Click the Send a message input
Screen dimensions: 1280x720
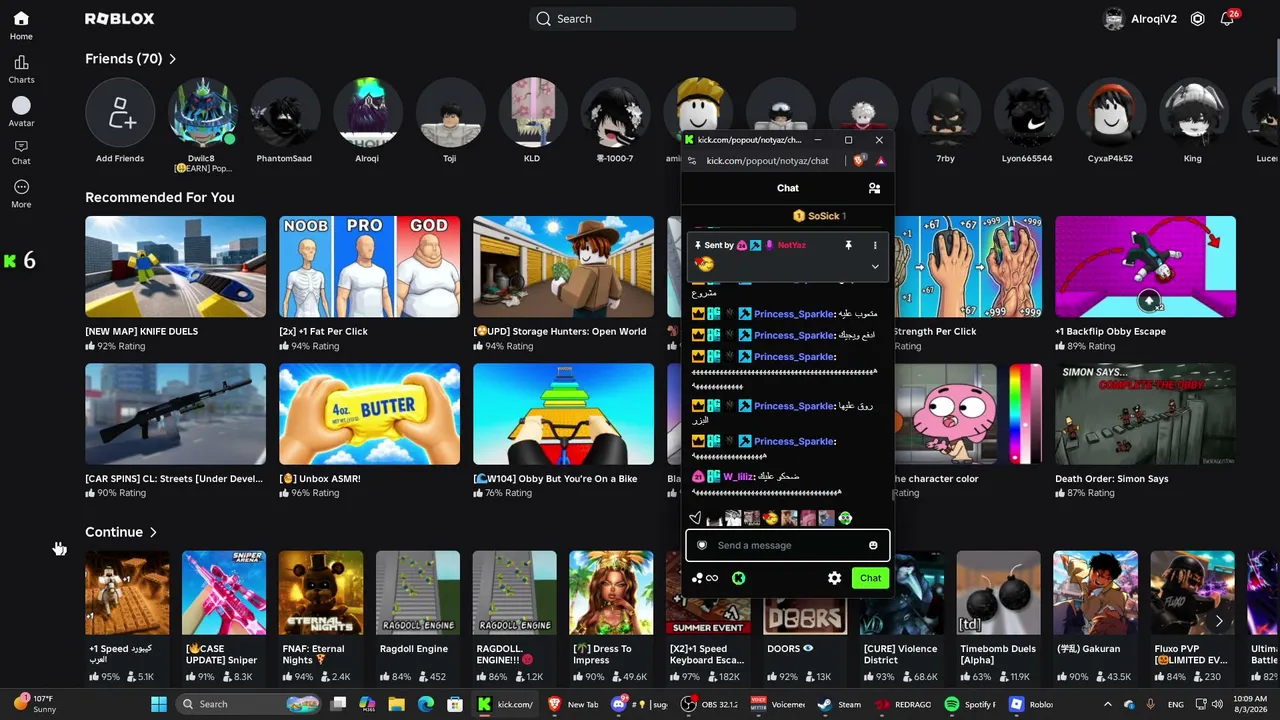point(787,545)
